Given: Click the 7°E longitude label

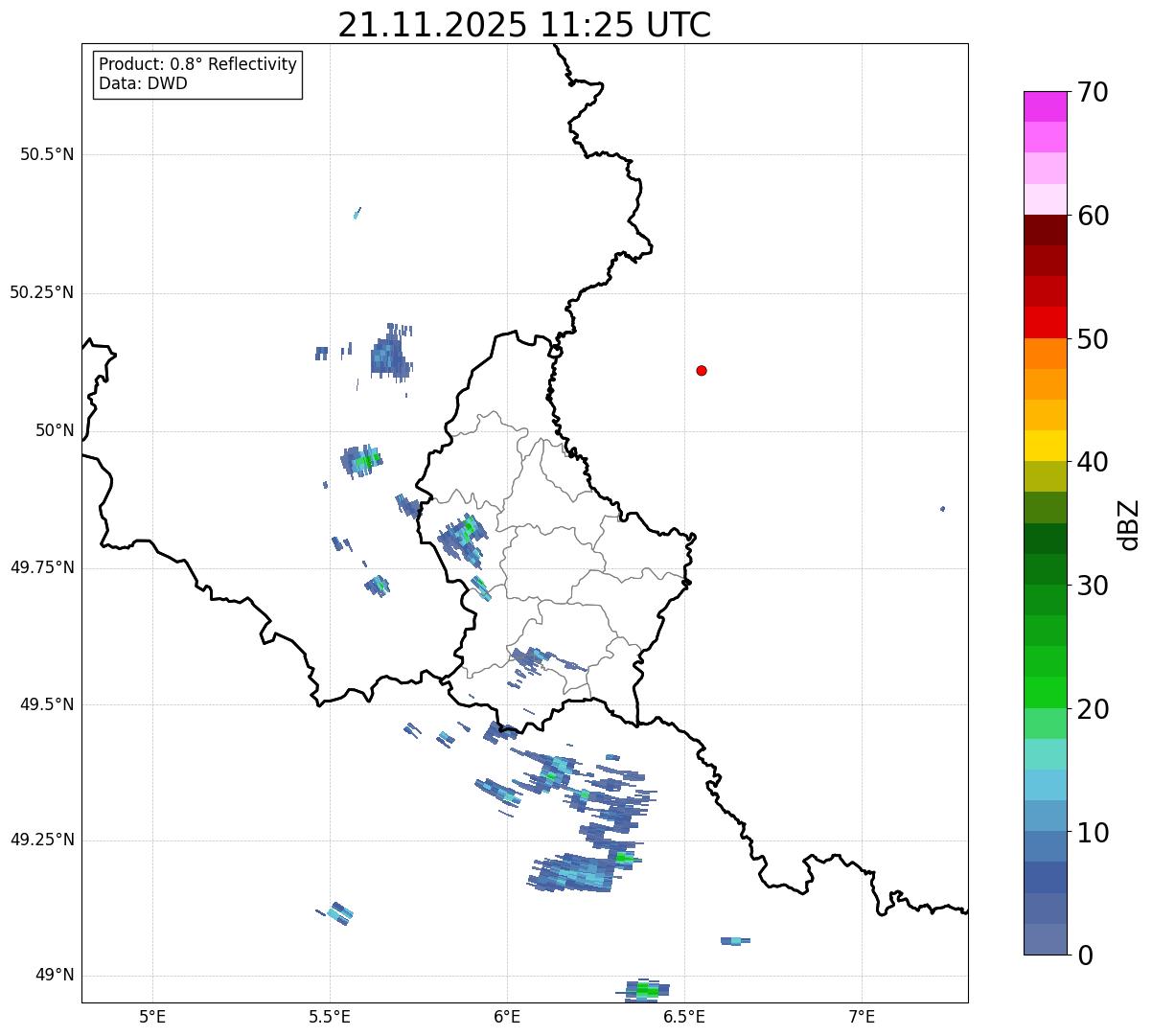Looking at the screenshot, I should (862, 1016).
